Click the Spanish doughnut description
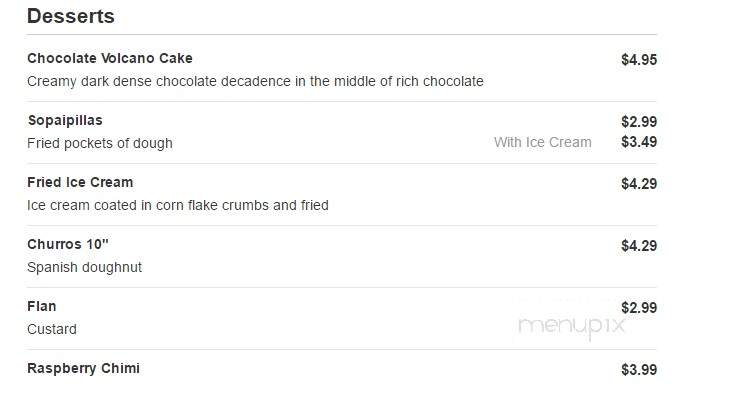This screenshot has height=394, width=733. tap(84, 267)
